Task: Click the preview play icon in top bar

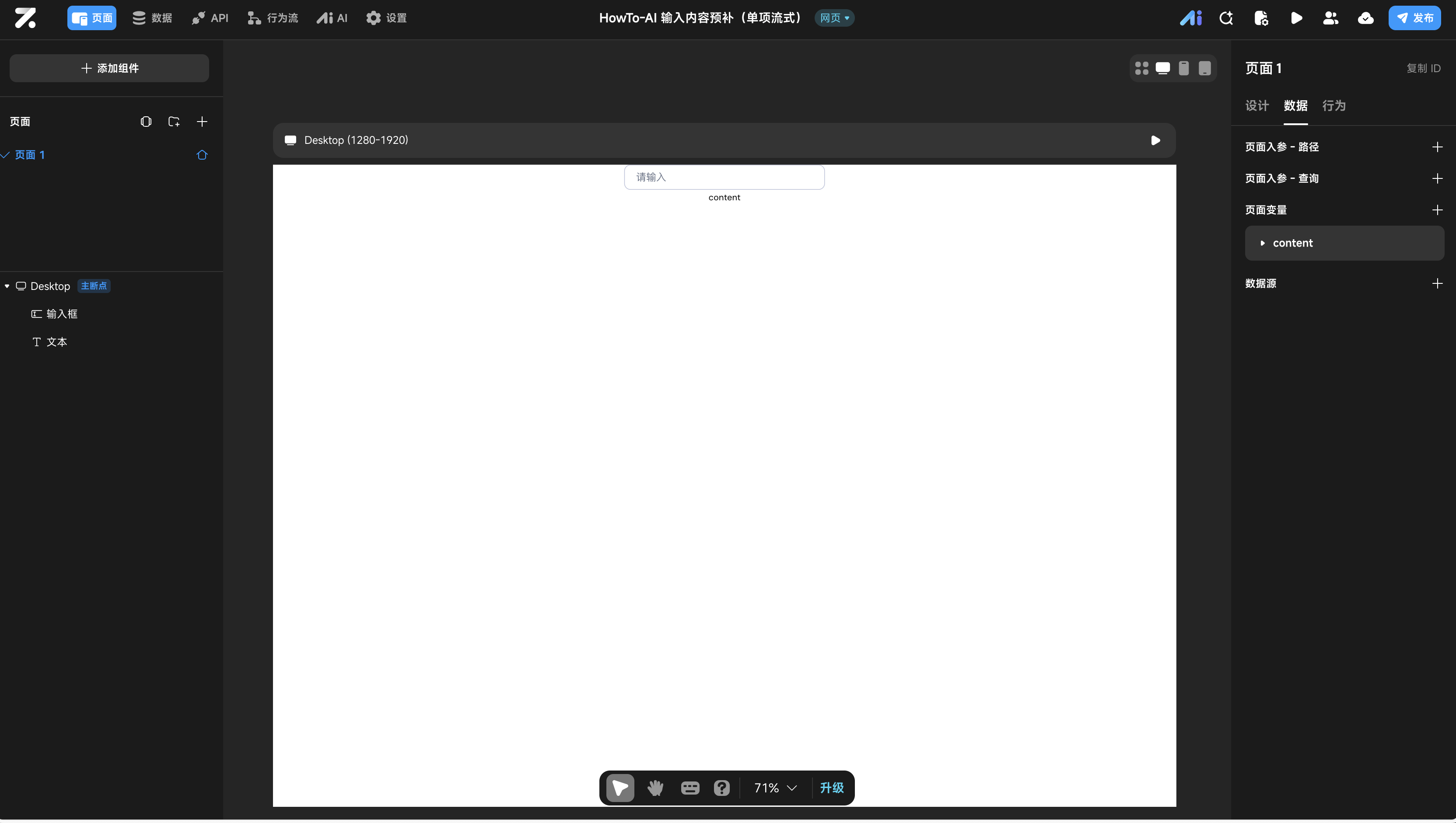Action: pos(1296,18)
